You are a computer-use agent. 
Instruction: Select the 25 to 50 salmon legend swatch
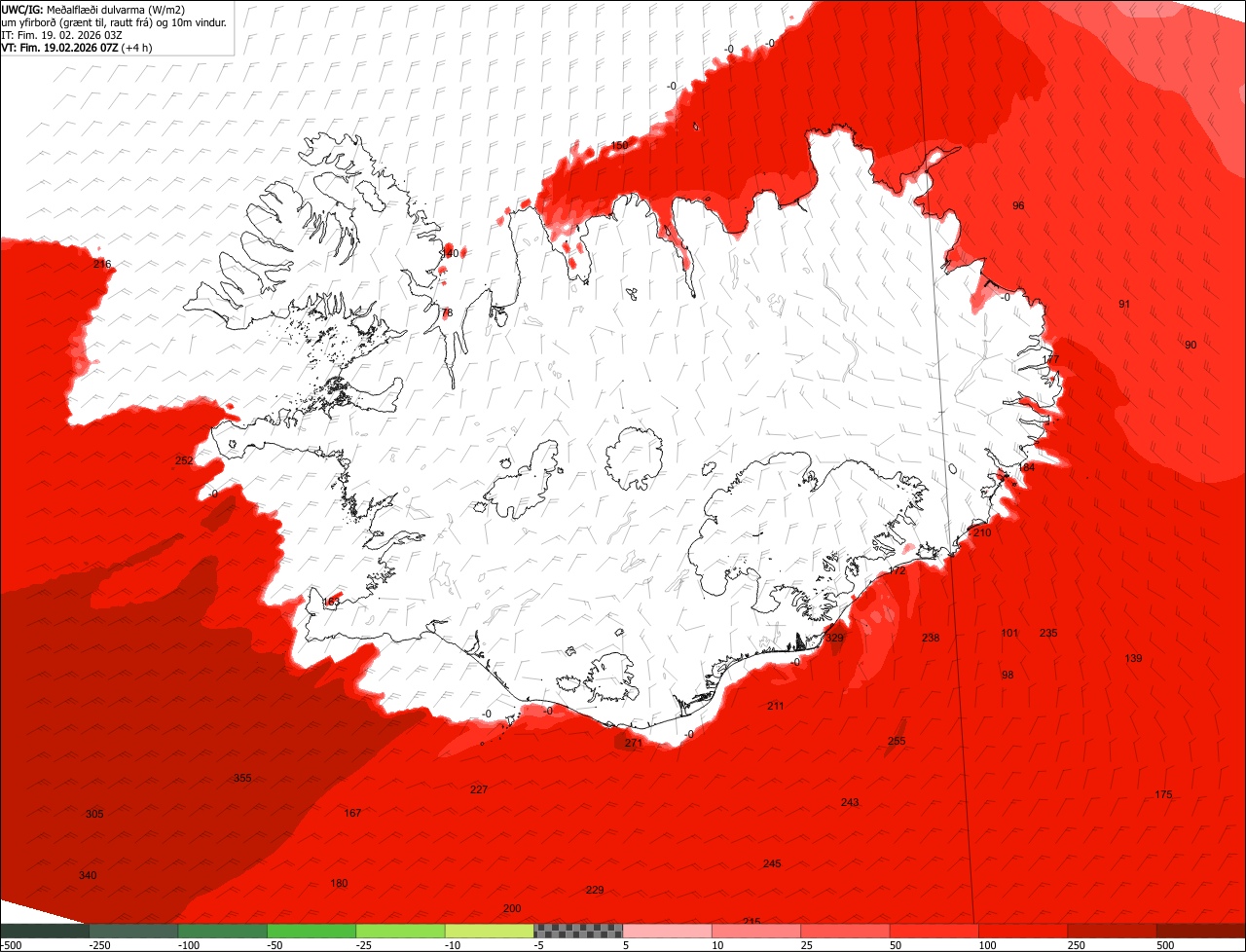click(845, 930)
